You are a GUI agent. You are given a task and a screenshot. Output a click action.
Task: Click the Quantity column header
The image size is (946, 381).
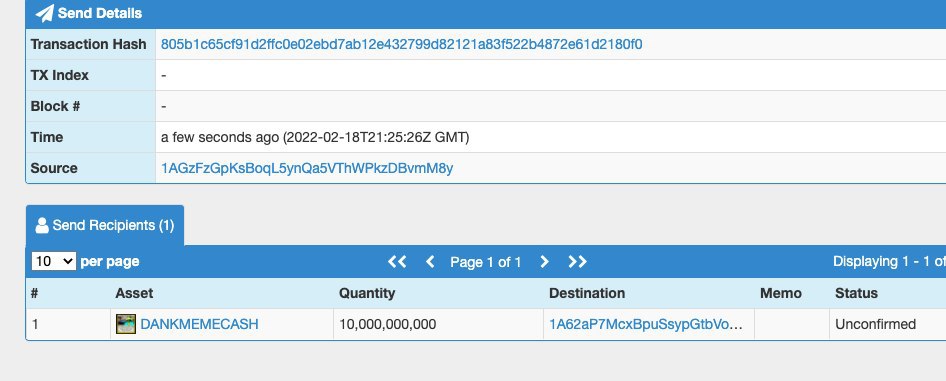tap(367, 294)
